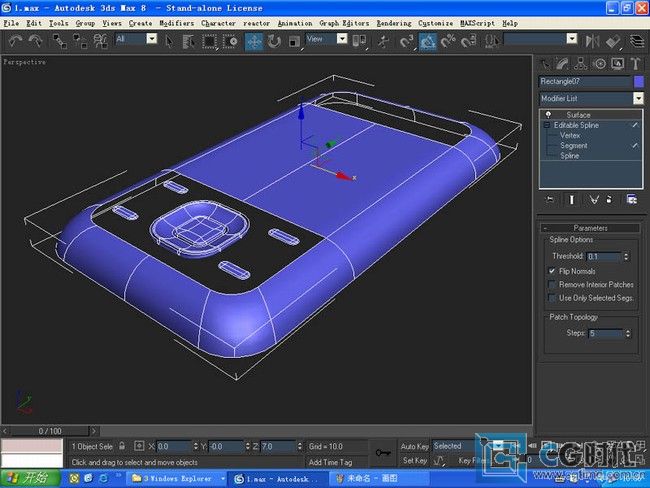Open the File menu
Image resolution: width=650 pixels, height=488 pixels.
click(11, 23)
